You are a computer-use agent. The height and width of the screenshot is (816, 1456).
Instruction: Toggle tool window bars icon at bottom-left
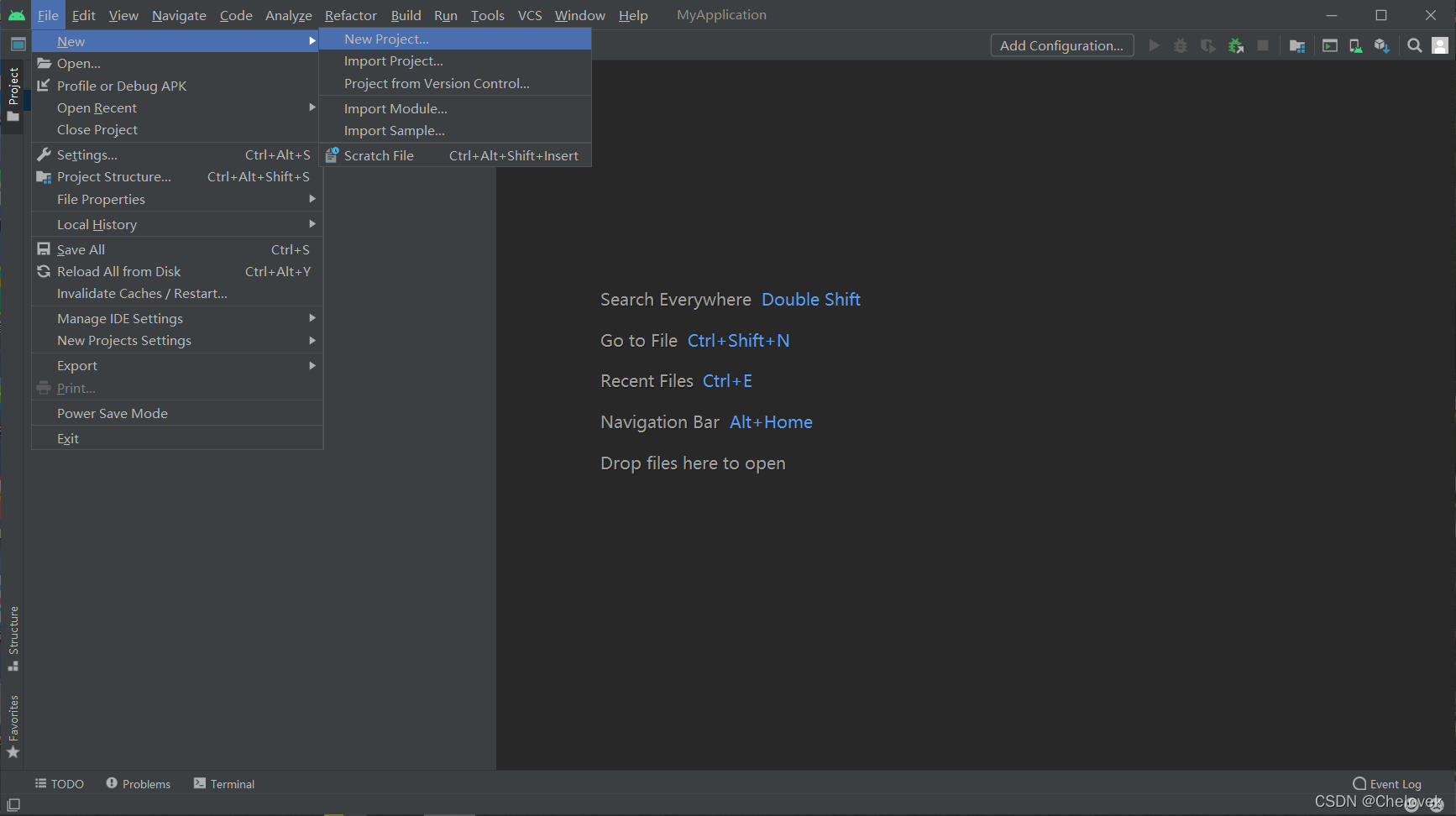(13, 805)
